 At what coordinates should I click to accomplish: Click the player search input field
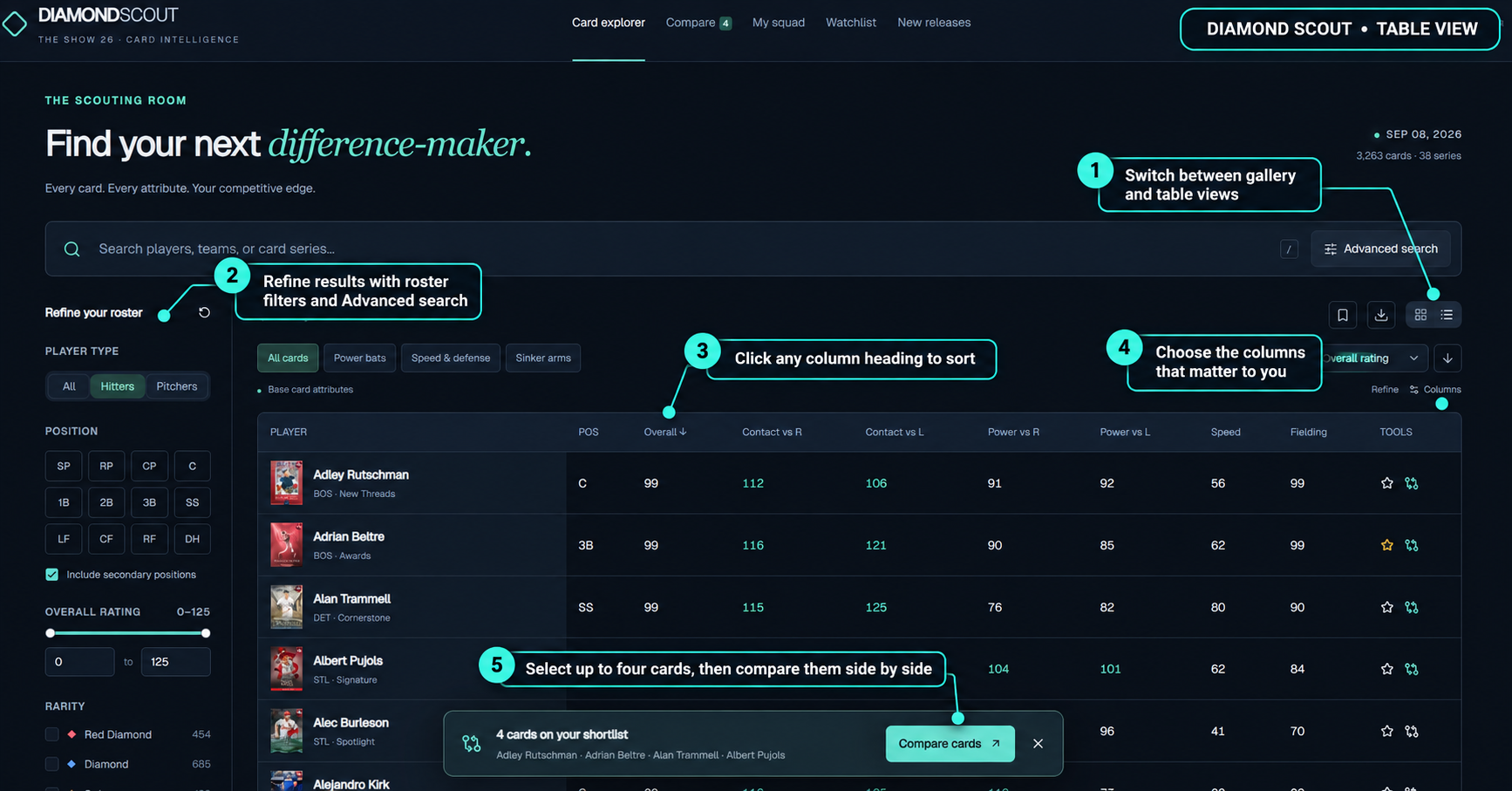click(x=680, y=249)
